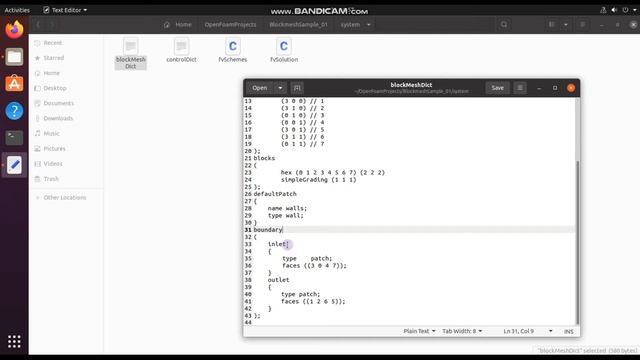Click 'outlet' text on line 38
This screenshot has width=640, height=360.
pos(278,280)
